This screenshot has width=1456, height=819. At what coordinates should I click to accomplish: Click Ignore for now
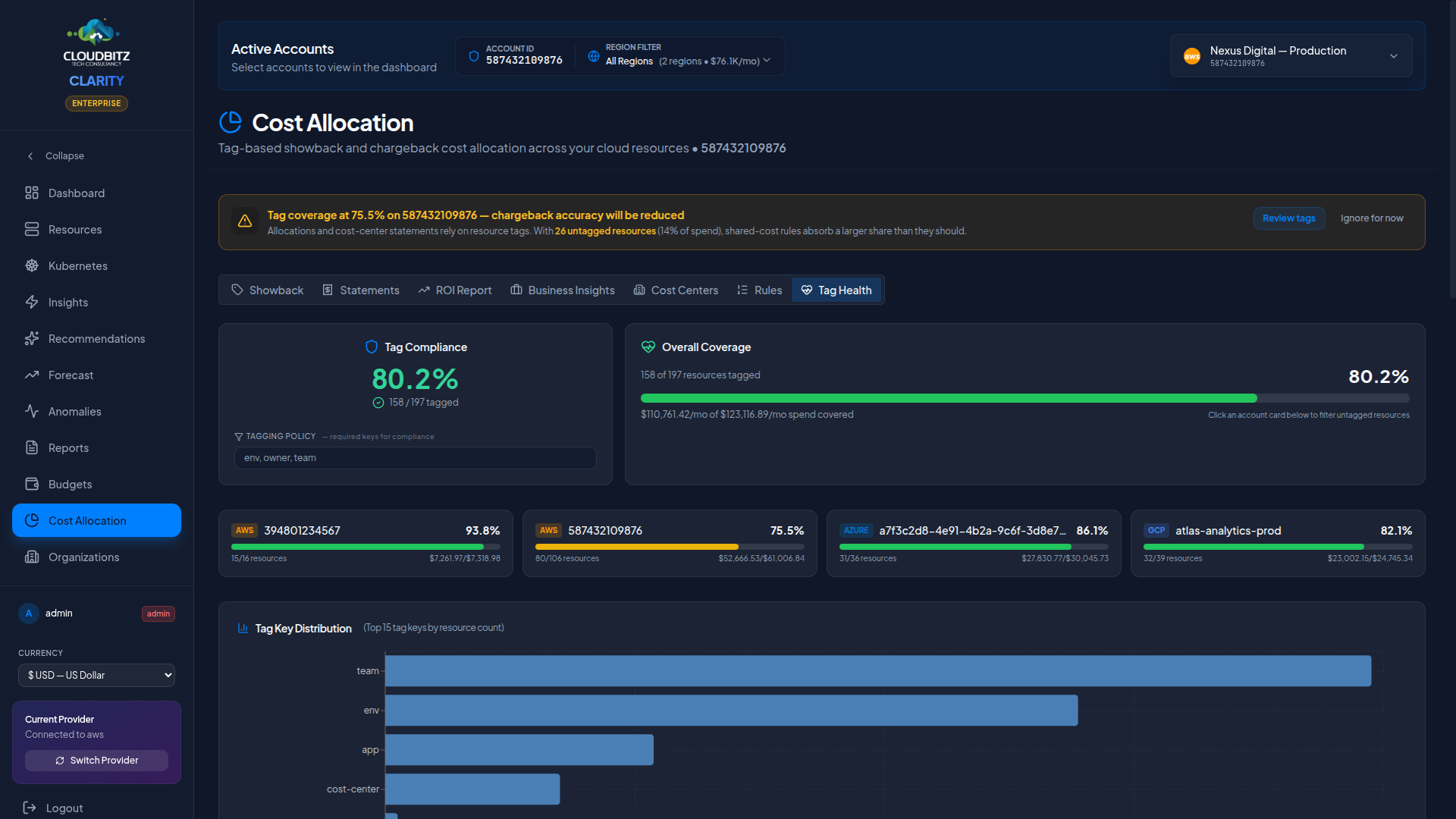1372,218
